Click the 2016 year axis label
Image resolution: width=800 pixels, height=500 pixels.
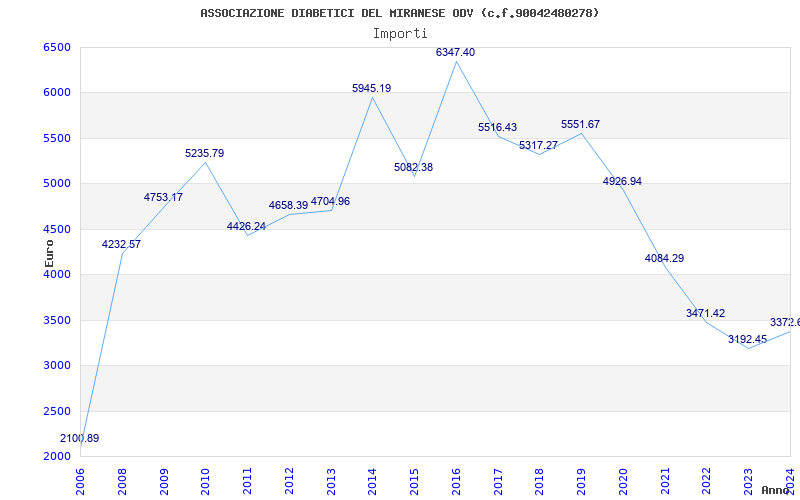click(x=457, y=482)
